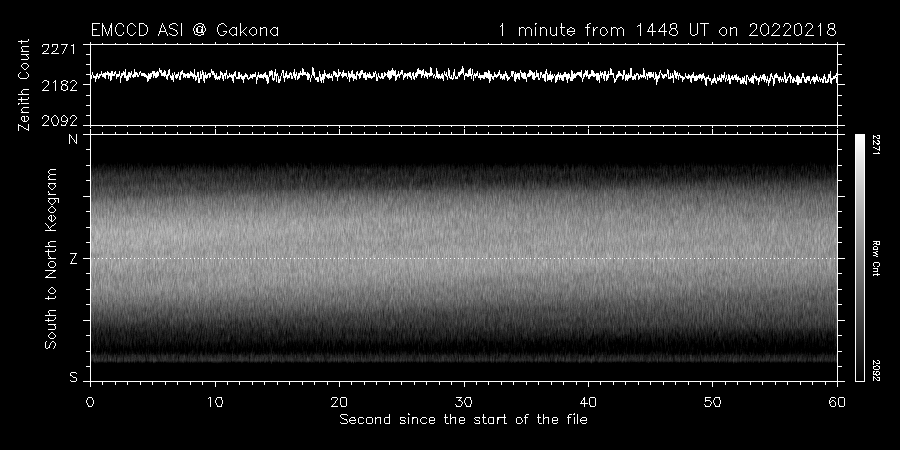This screenshot has width=900, height=450.
Task: Click the 'Z' zenith marker on keogram axis
Action: (x=72, y=258)
